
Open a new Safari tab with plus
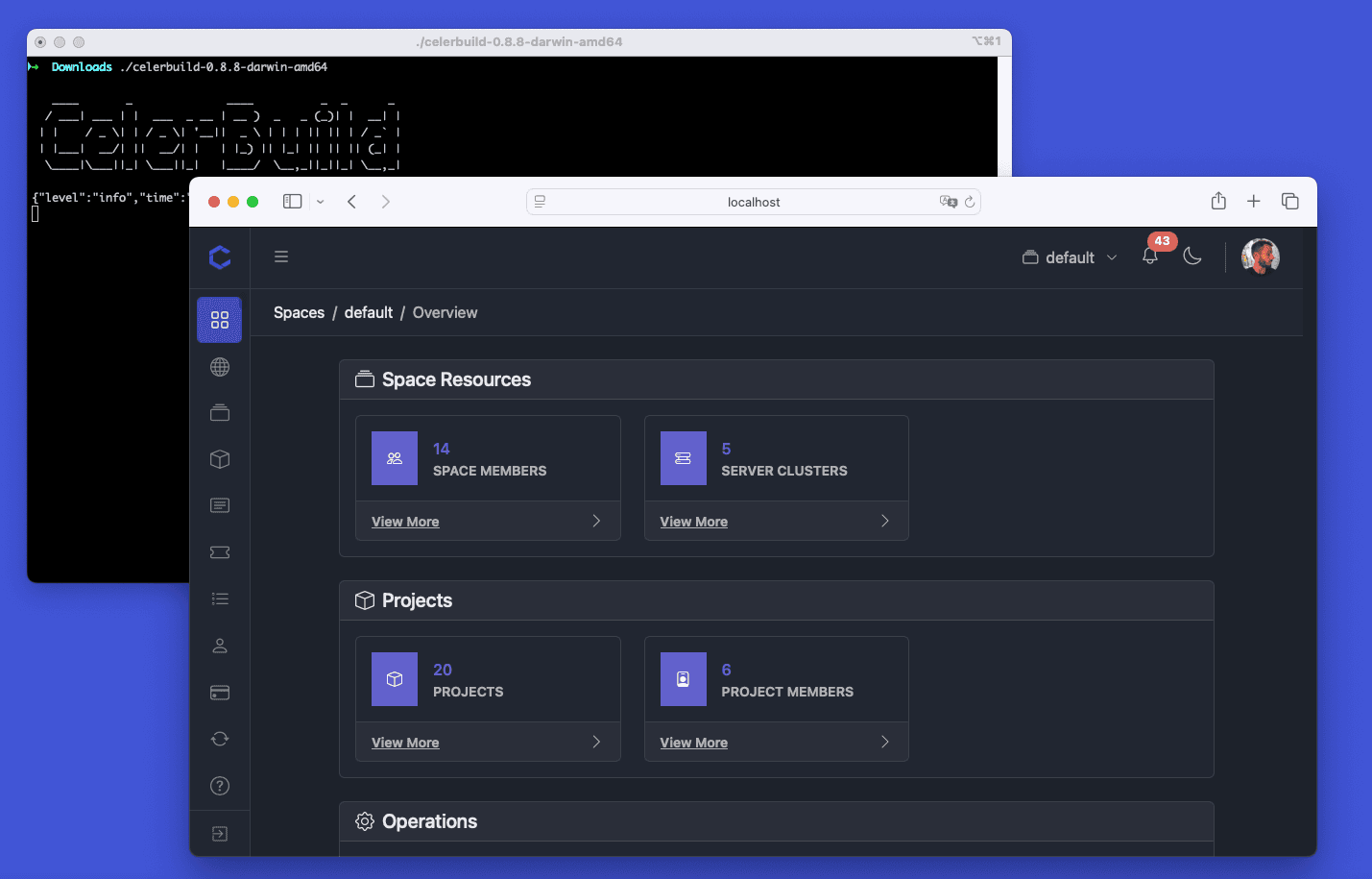click(x=1254, y=201)
